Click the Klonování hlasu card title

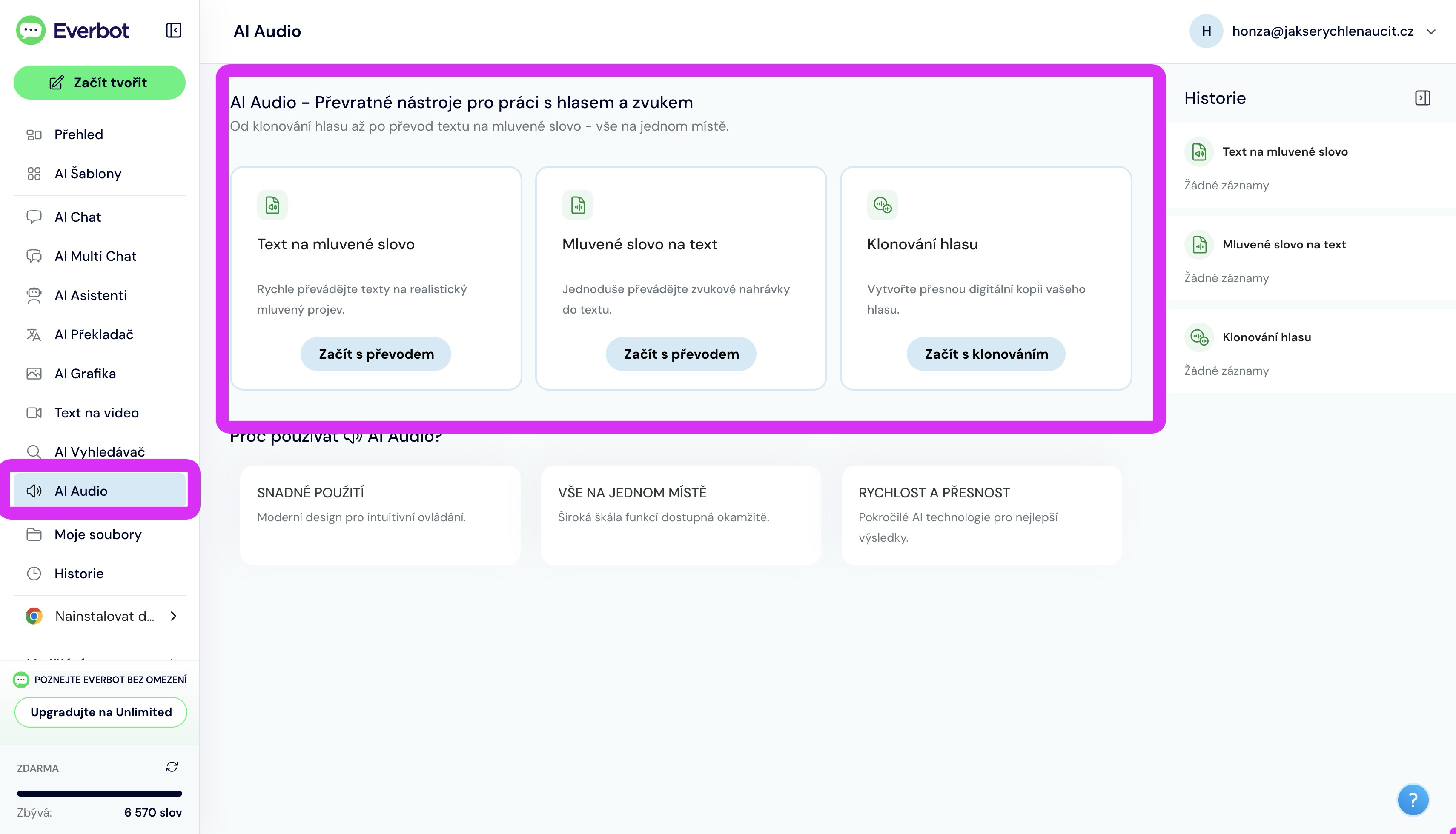(x=922, y=244)
